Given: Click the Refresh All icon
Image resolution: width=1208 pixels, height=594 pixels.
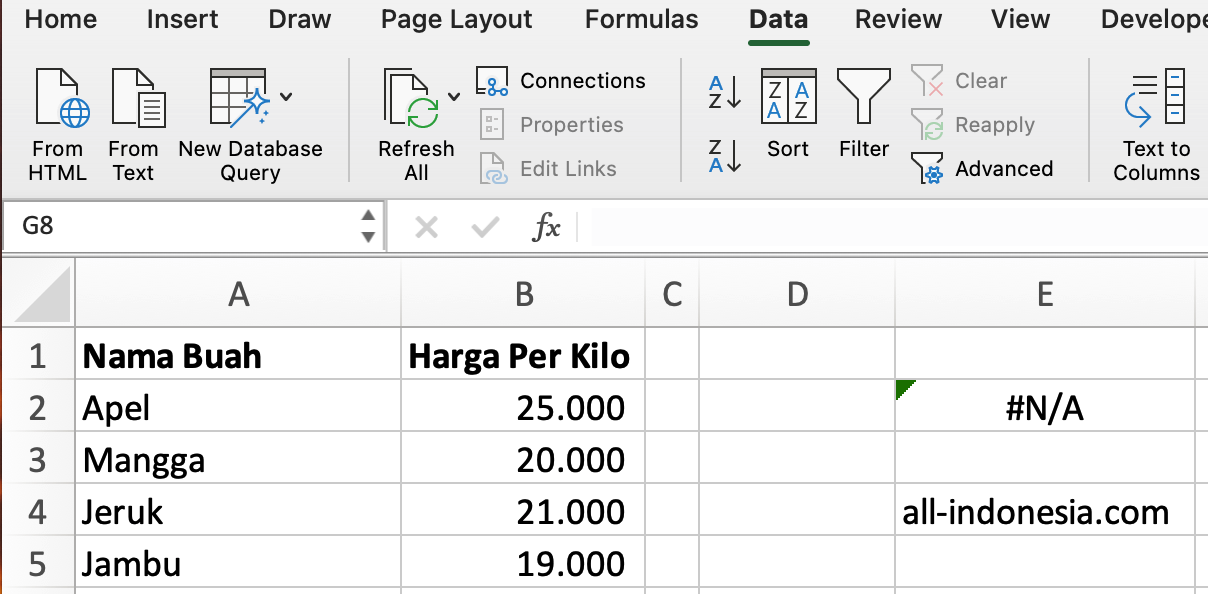Looking at the screenshot, I should click(x=411, y=100).
